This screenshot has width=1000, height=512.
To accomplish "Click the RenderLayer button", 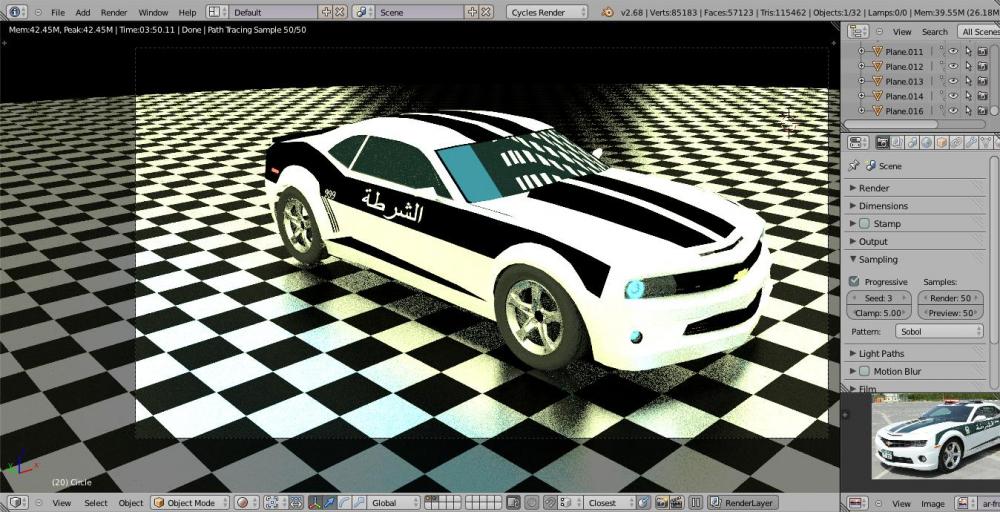I will [744, 502].
